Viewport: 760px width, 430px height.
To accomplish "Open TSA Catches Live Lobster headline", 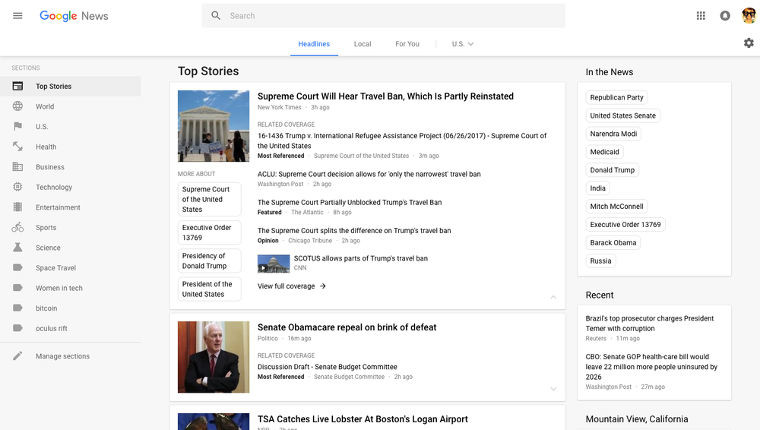I will pos(363,419).
